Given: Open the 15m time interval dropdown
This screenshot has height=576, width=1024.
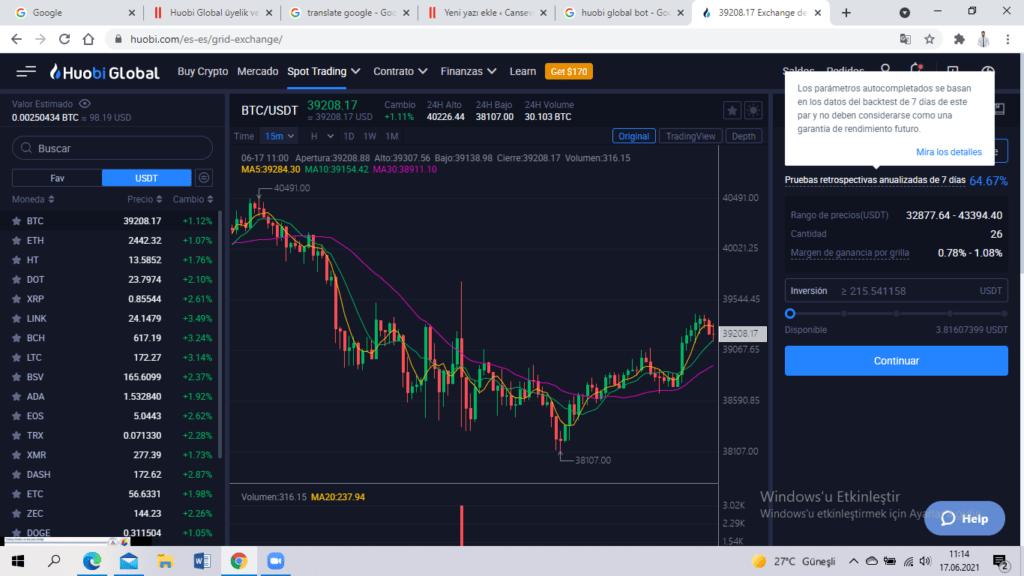Looking at the screenshot, I should pos(279,136).
